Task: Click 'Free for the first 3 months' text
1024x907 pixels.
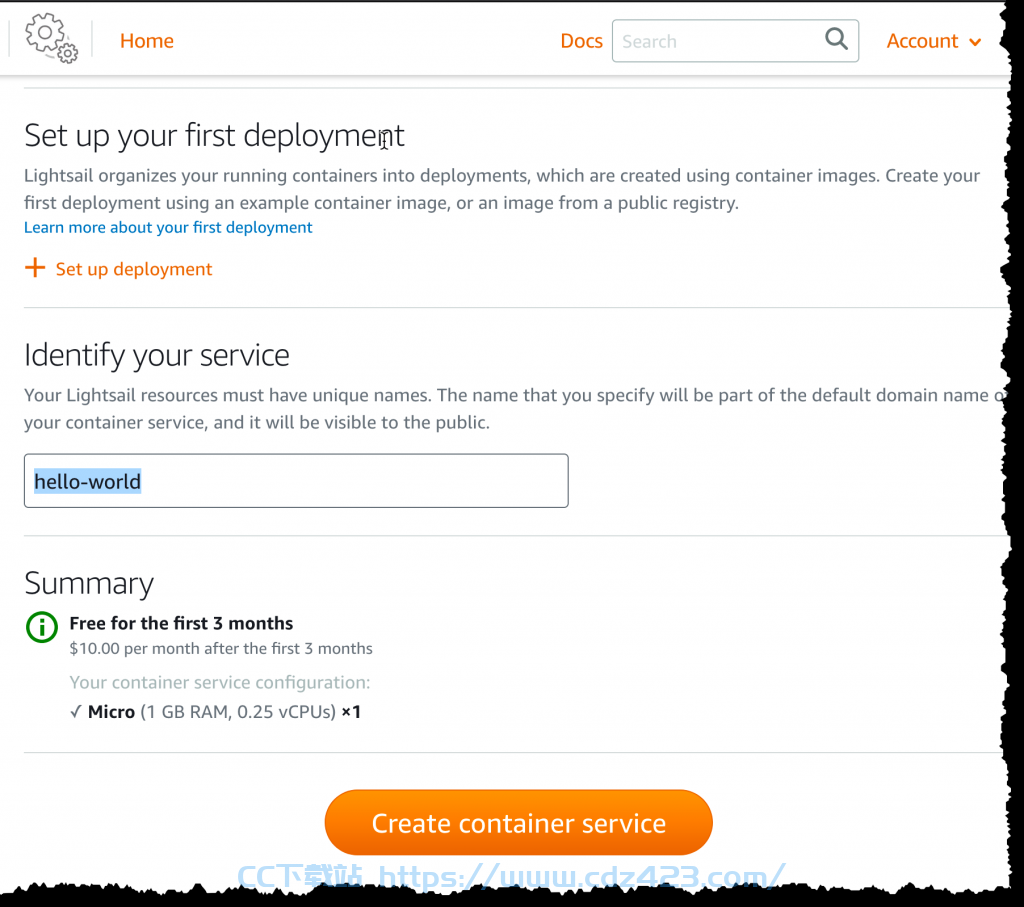Action: 181,624
